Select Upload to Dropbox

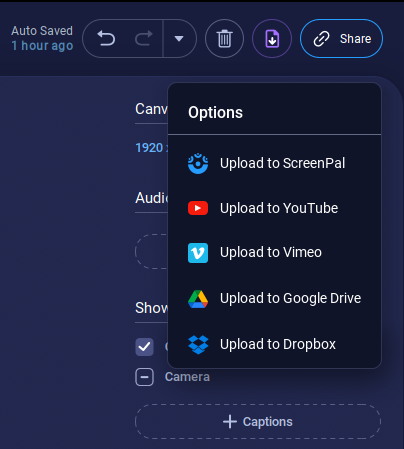point(274,344)
